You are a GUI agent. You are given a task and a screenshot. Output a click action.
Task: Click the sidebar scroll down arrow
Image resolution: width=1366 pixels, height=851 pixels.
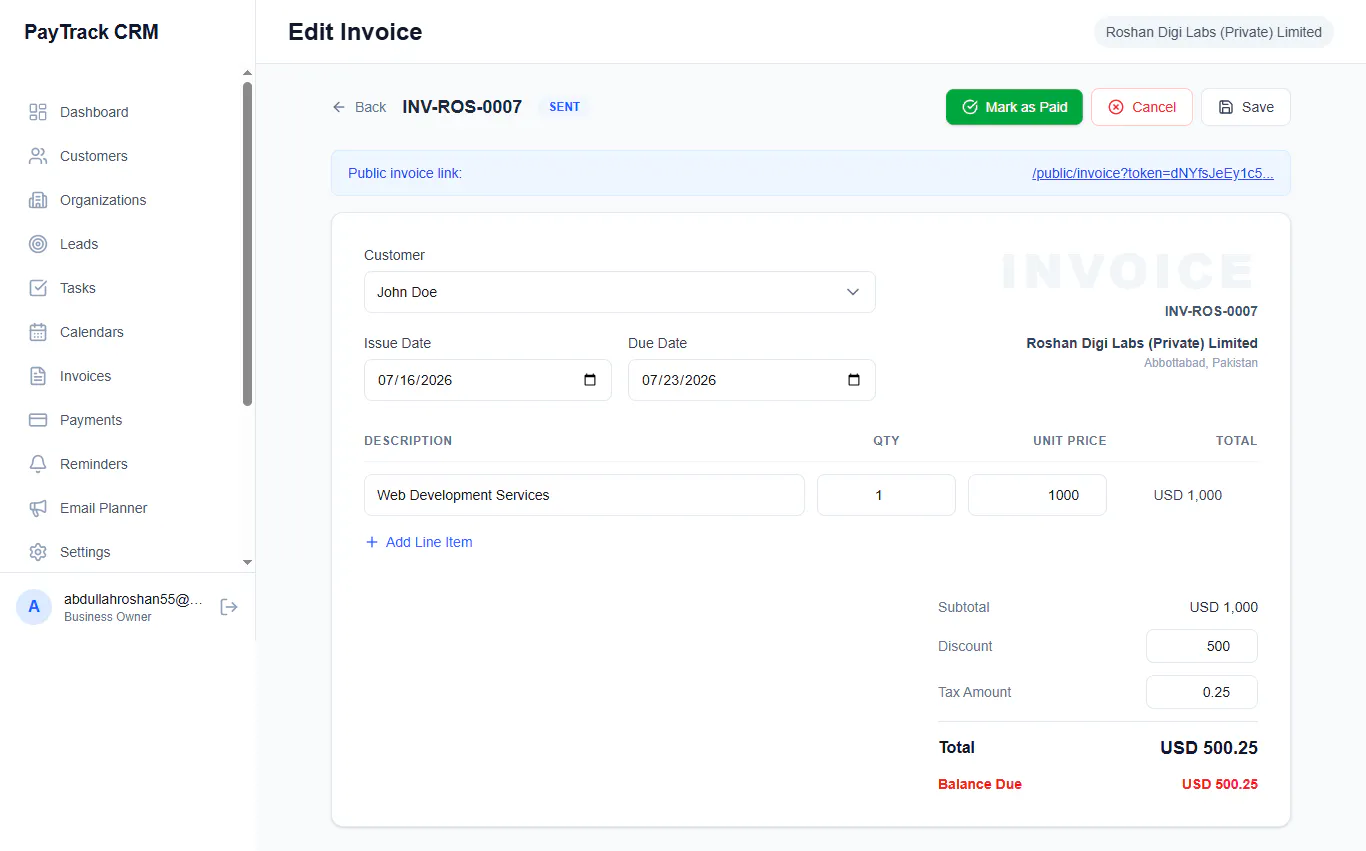click(248, 563)
